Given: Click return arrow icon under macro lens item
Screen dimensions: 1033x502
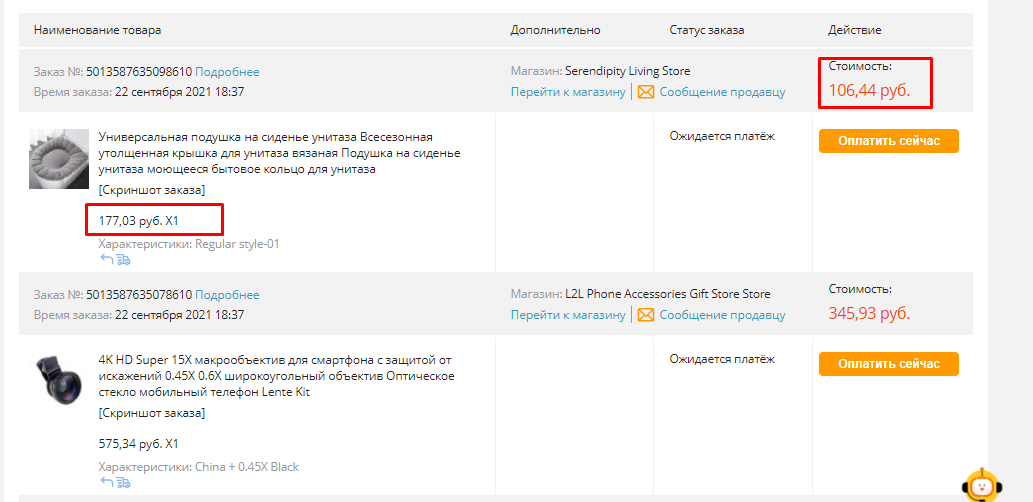Looking at the screenshot, I should (x=106, y=483).
